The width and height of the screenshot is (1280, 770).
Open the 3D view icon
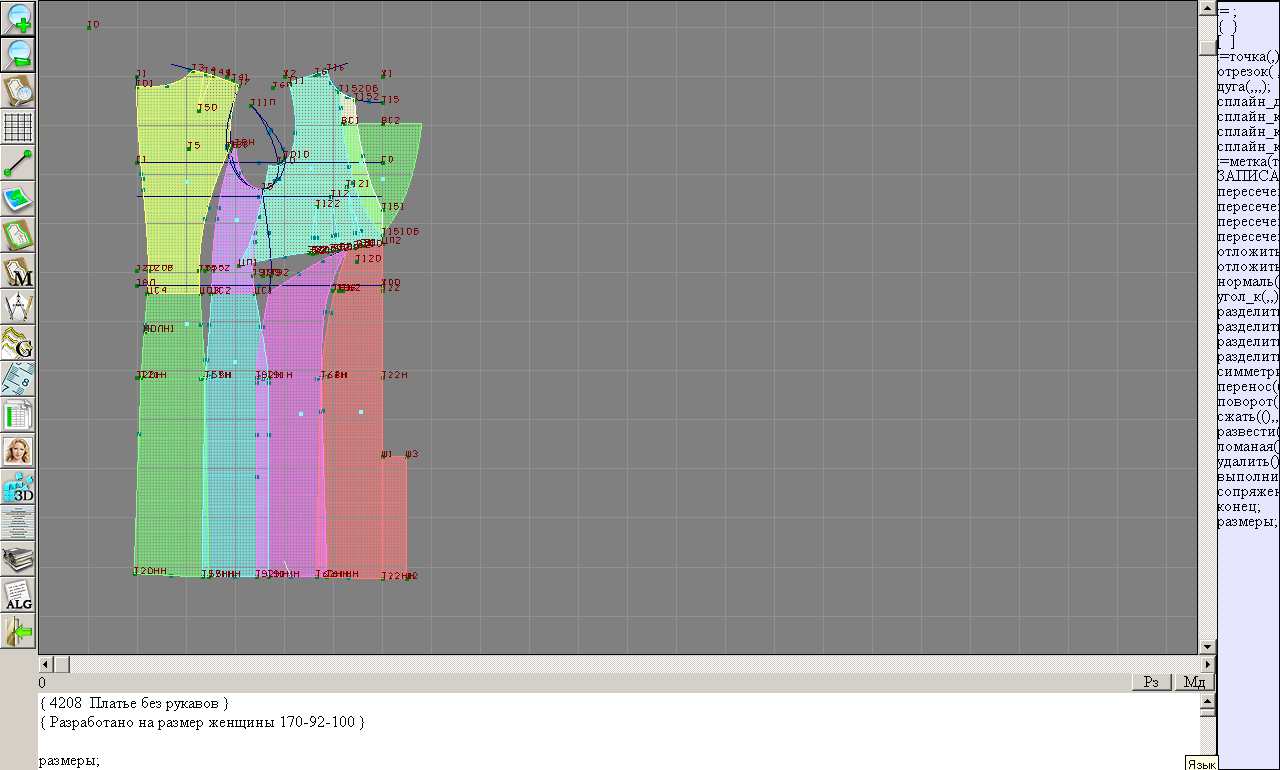click(19, 487)
